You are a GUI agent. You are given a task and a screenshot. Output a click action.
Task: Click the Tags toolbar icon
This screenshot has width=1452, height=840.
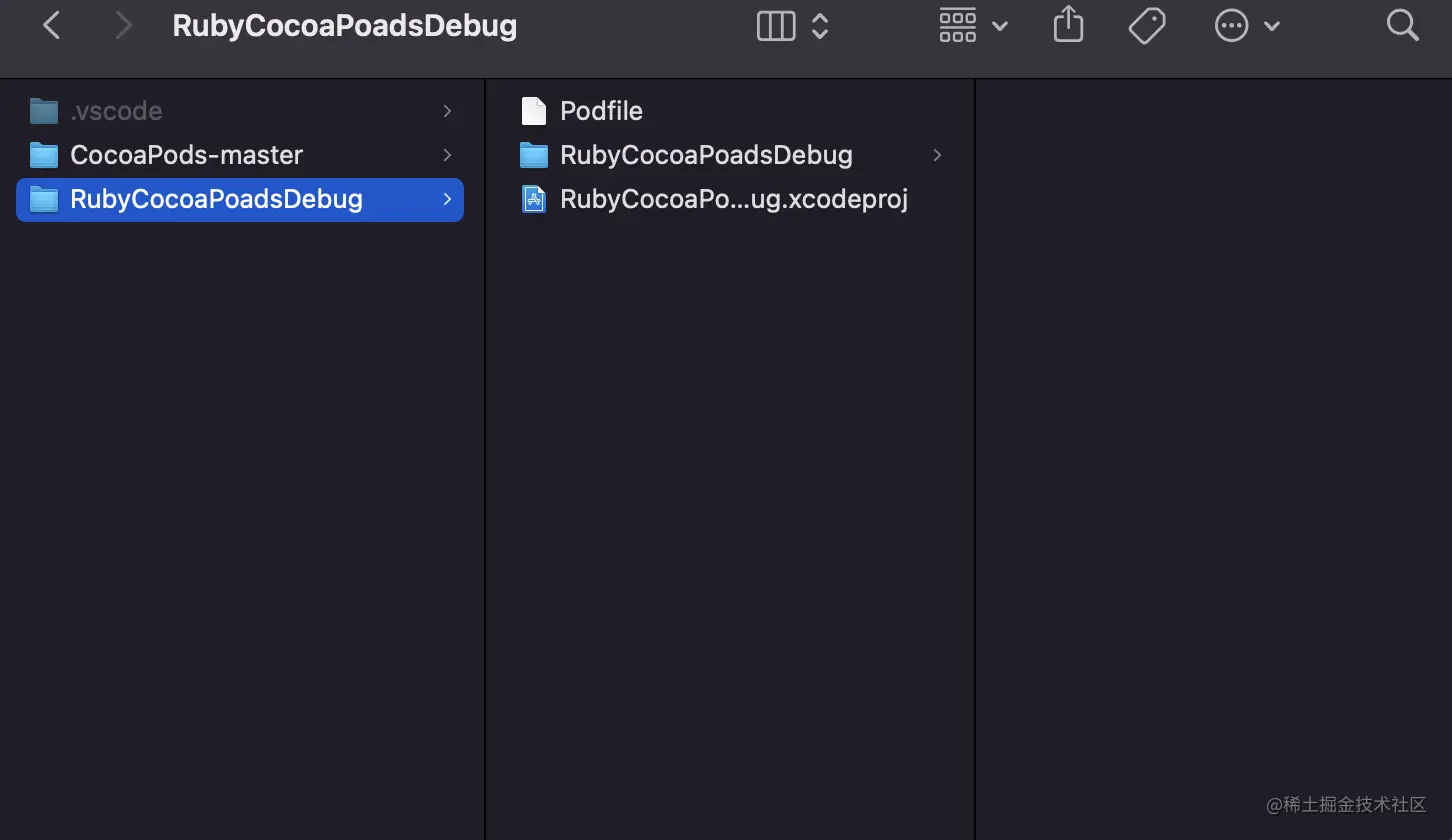1147,26
